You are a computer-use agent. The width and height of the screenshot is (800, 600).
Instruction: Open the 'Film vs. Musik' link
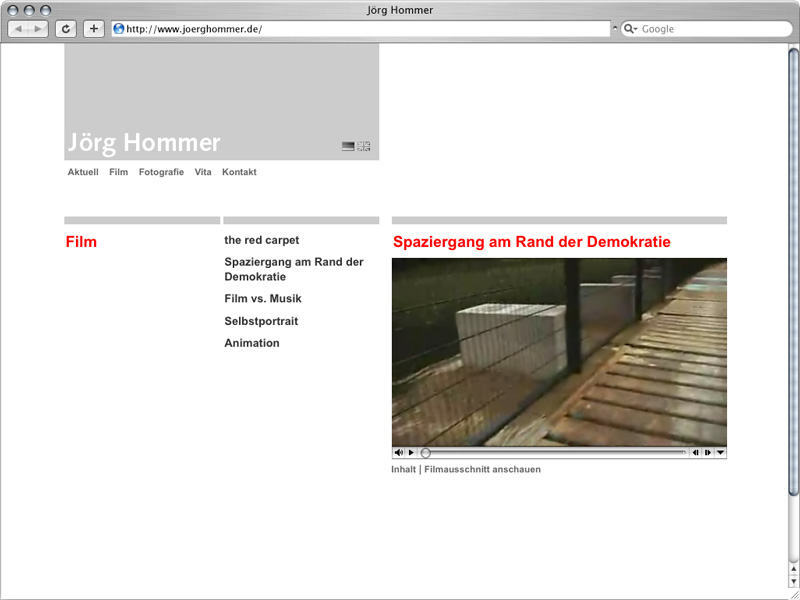(x=263, y=298)
